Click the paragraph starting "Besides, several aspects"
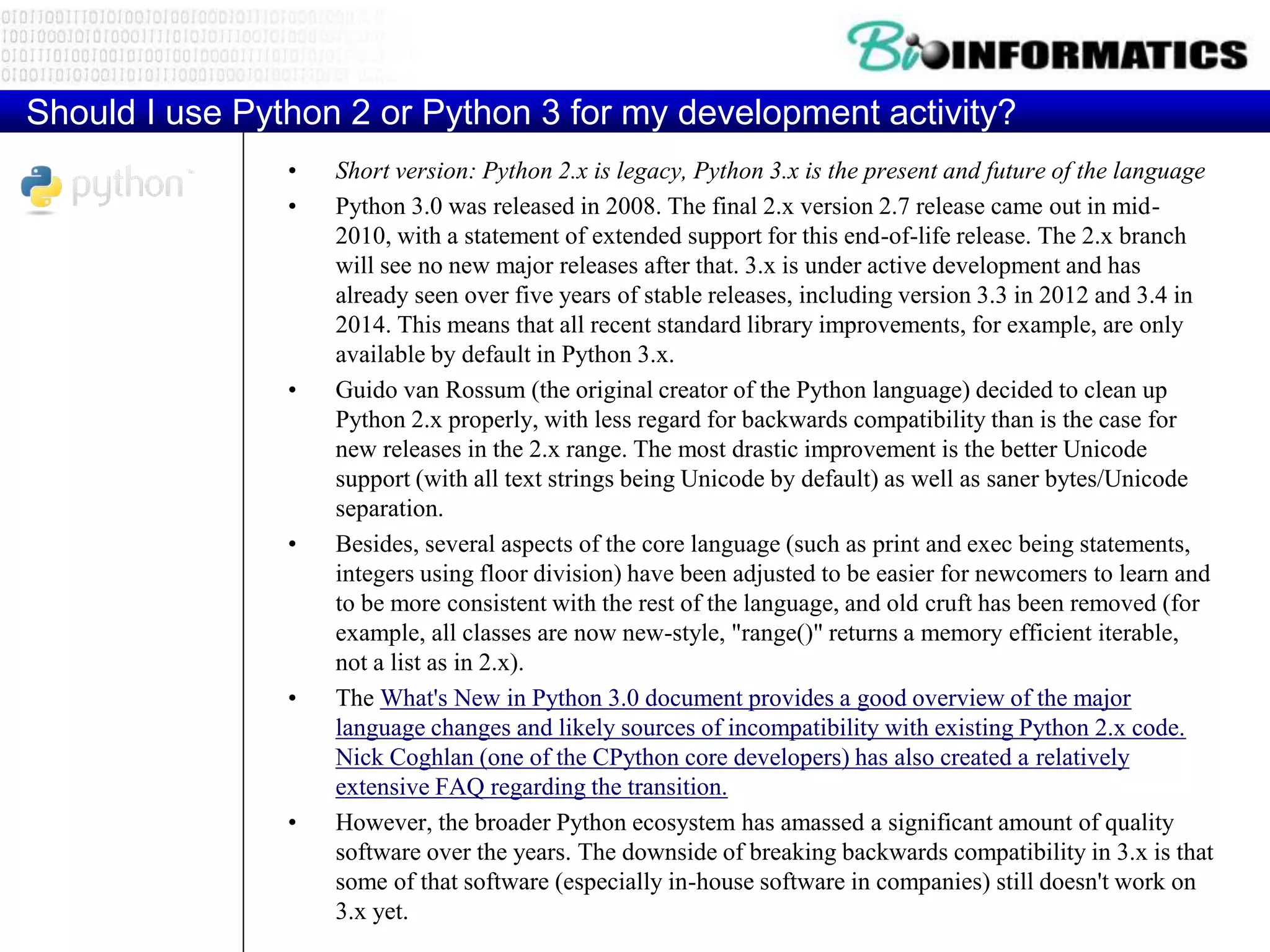This screenshot has height=952, width=1270. click(773, 603)
